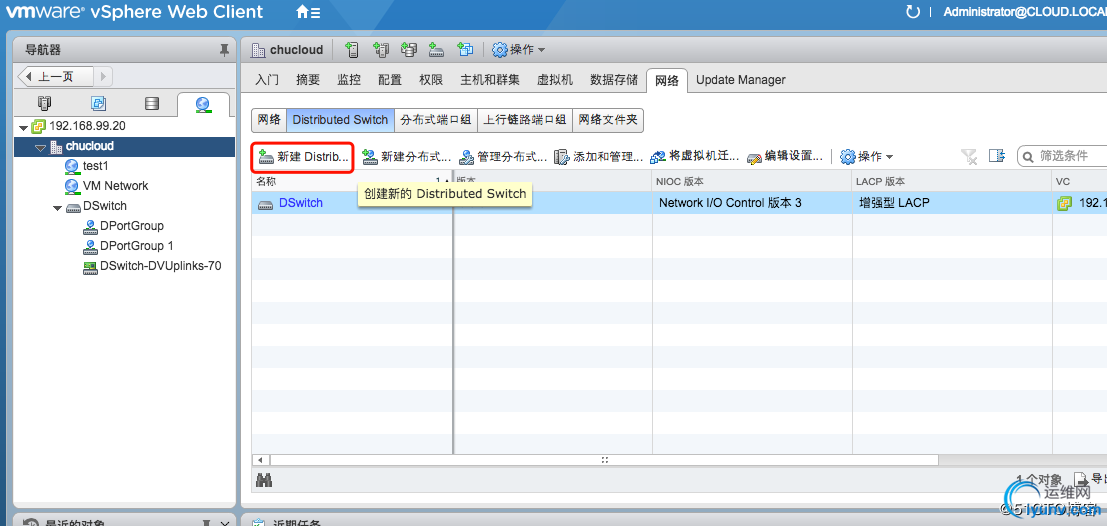The height and width of the screenshot is (526, 1107).
Task: Sort by the NIOC version column header
Action: [752, 181]
